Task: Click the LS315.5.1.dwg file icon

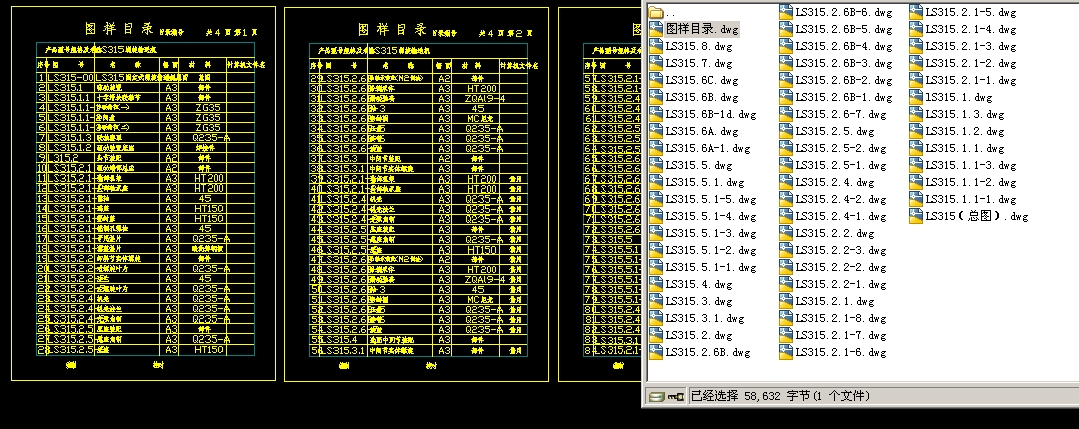Action: pos(656,182)
